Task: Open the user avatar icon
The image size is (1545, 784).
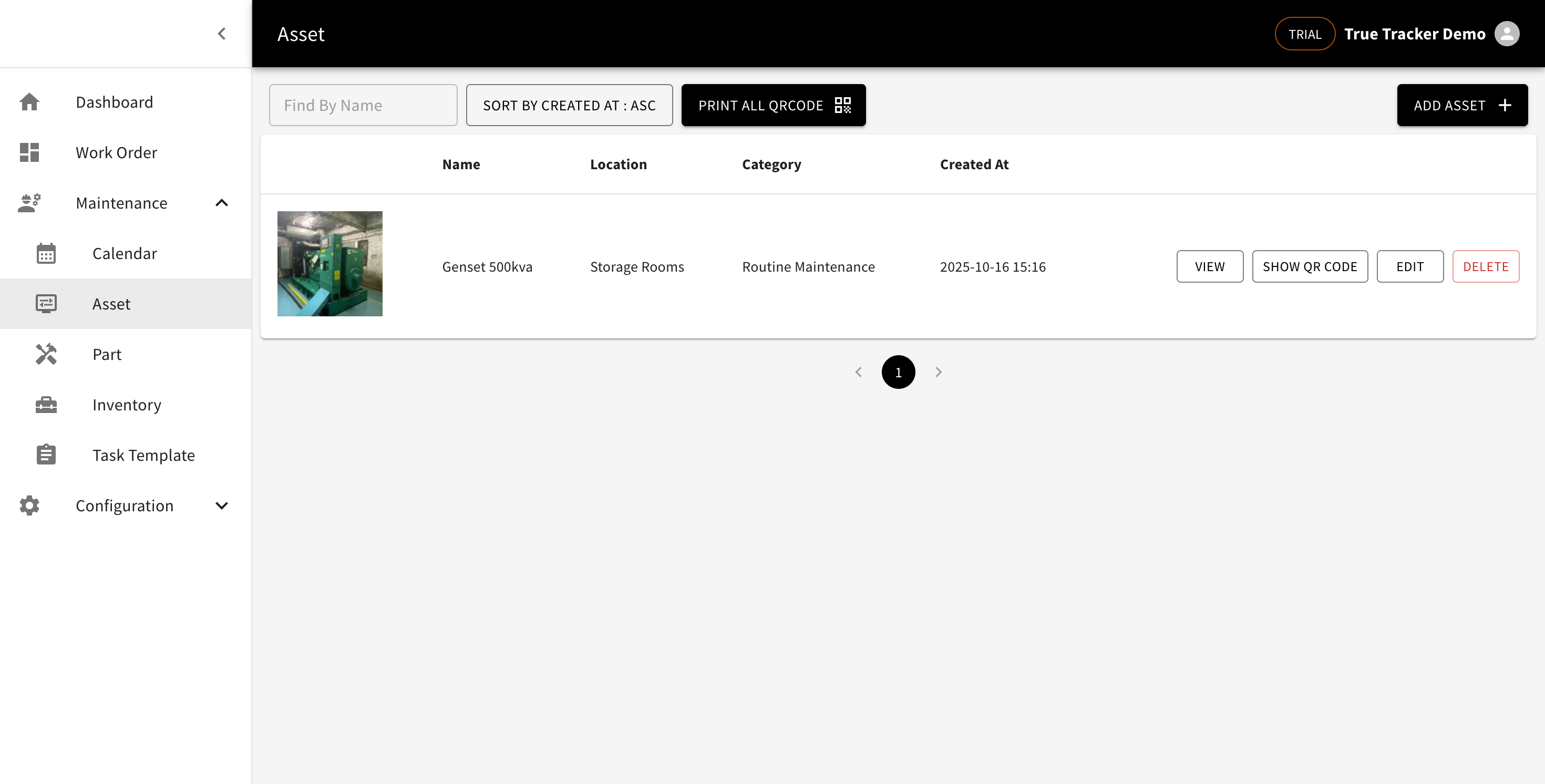Action: (x=1507, y=34)
